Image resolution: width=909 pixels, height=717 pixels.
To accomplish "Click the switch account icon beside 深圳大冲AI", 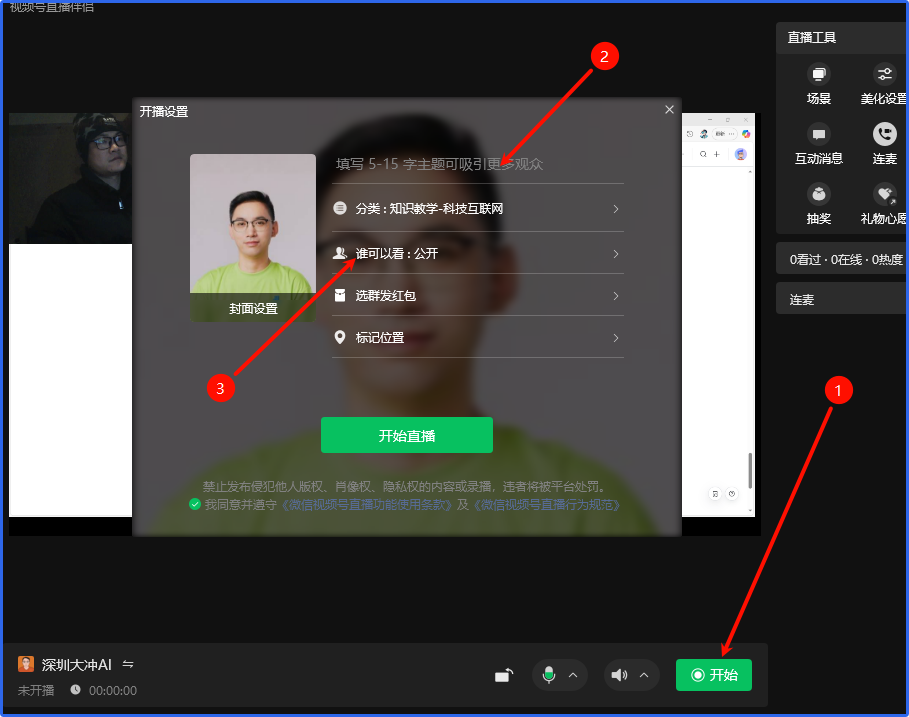I will tap(128, 664).
